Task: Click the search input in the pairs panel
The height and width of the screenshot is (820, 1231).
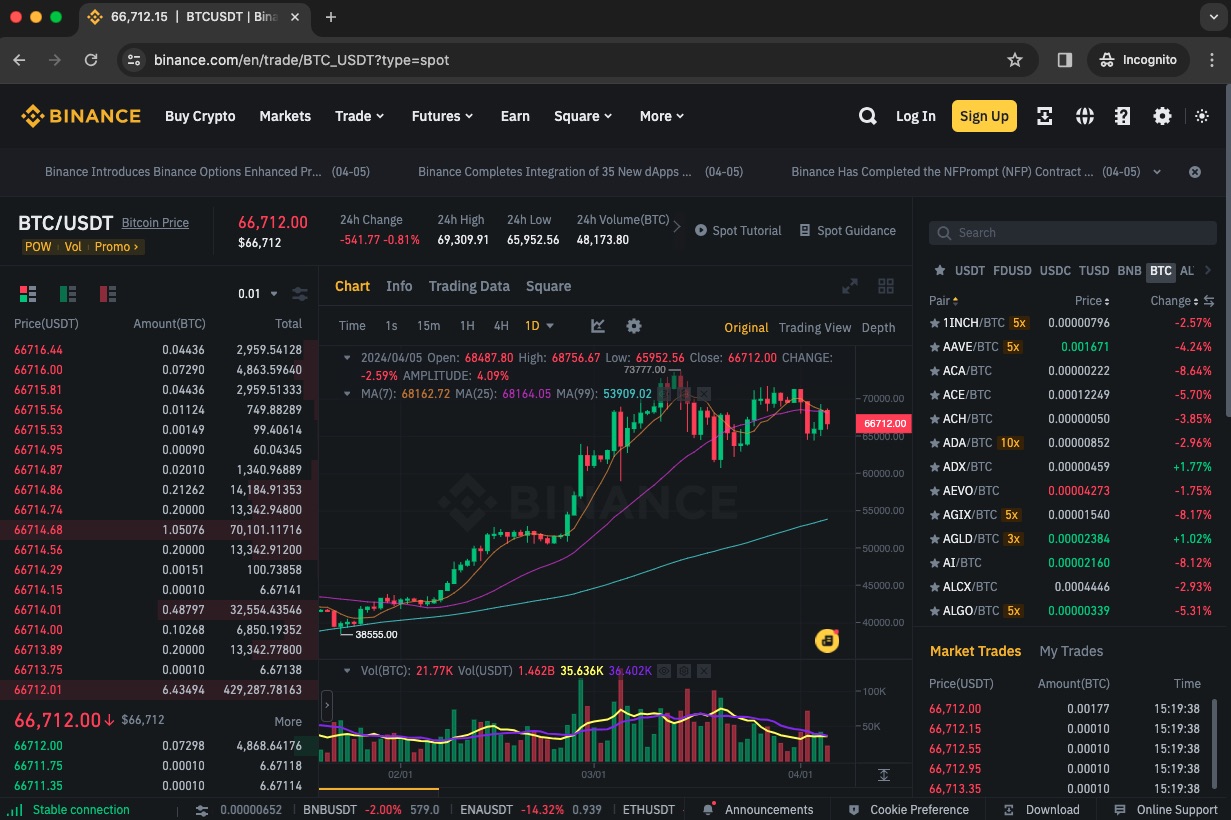Action: pos(1072,233)
